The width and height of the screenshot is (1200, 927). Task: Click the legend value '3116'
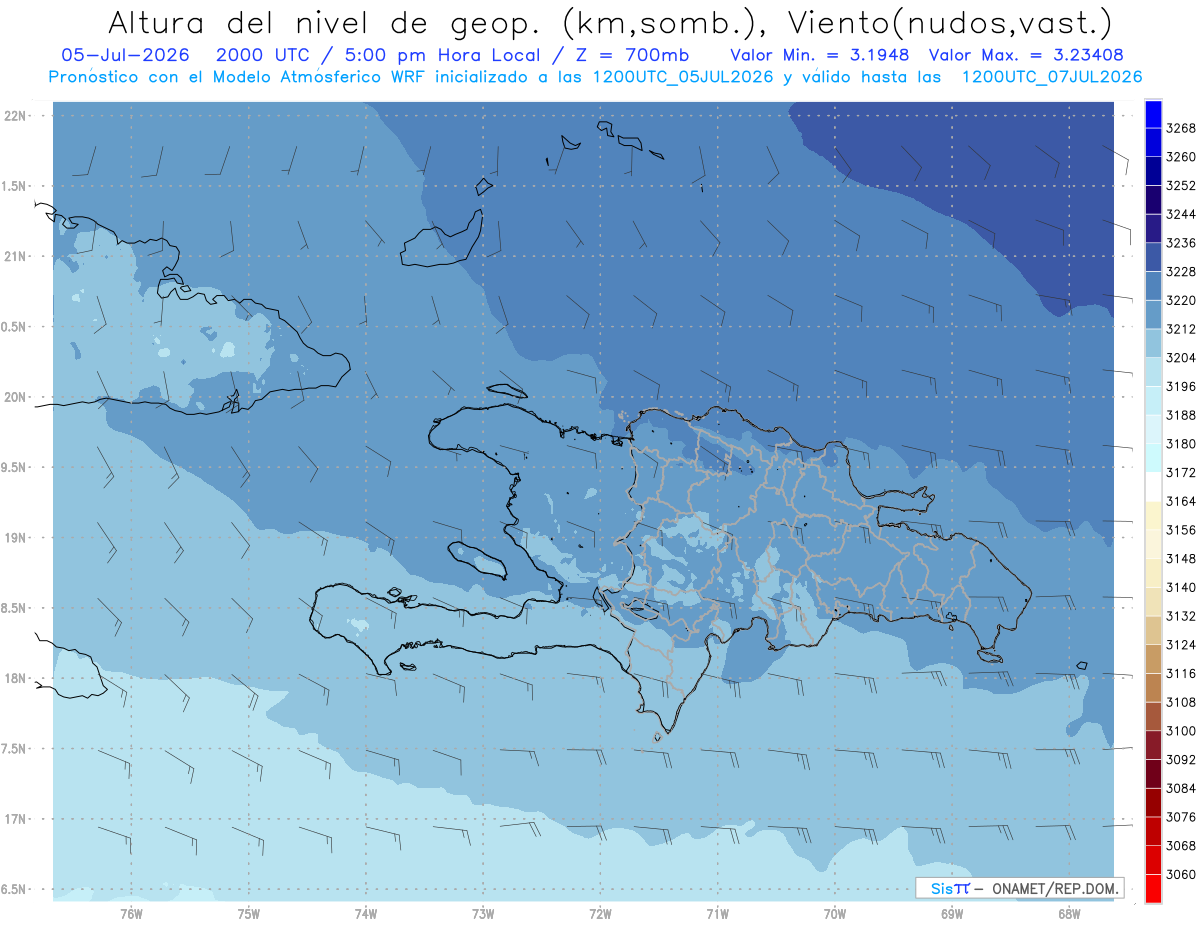[1181, 673]
